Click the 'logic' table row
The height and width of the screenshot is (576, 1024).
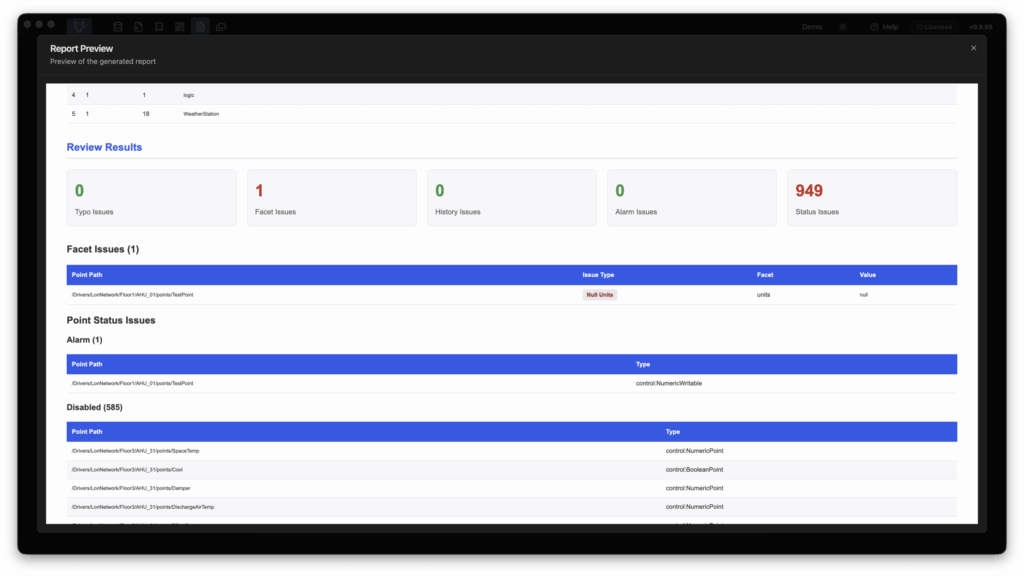point(512,95)
